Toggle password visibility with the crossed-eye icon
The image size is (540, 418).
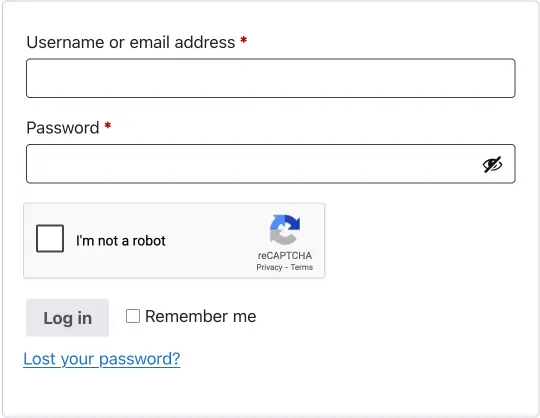pyautogui.click(x=492, y=165)
